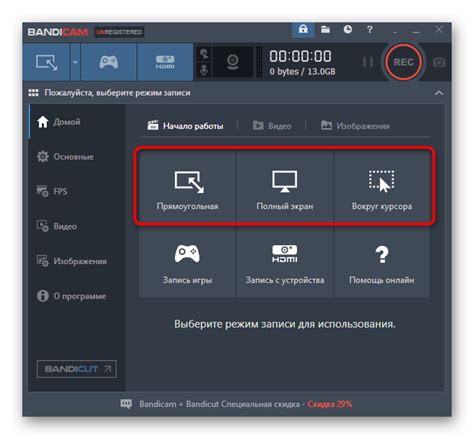Screen dimensions: 474x439
Task: Choose the Запись с устройства tile
Action: pos(285,261)
